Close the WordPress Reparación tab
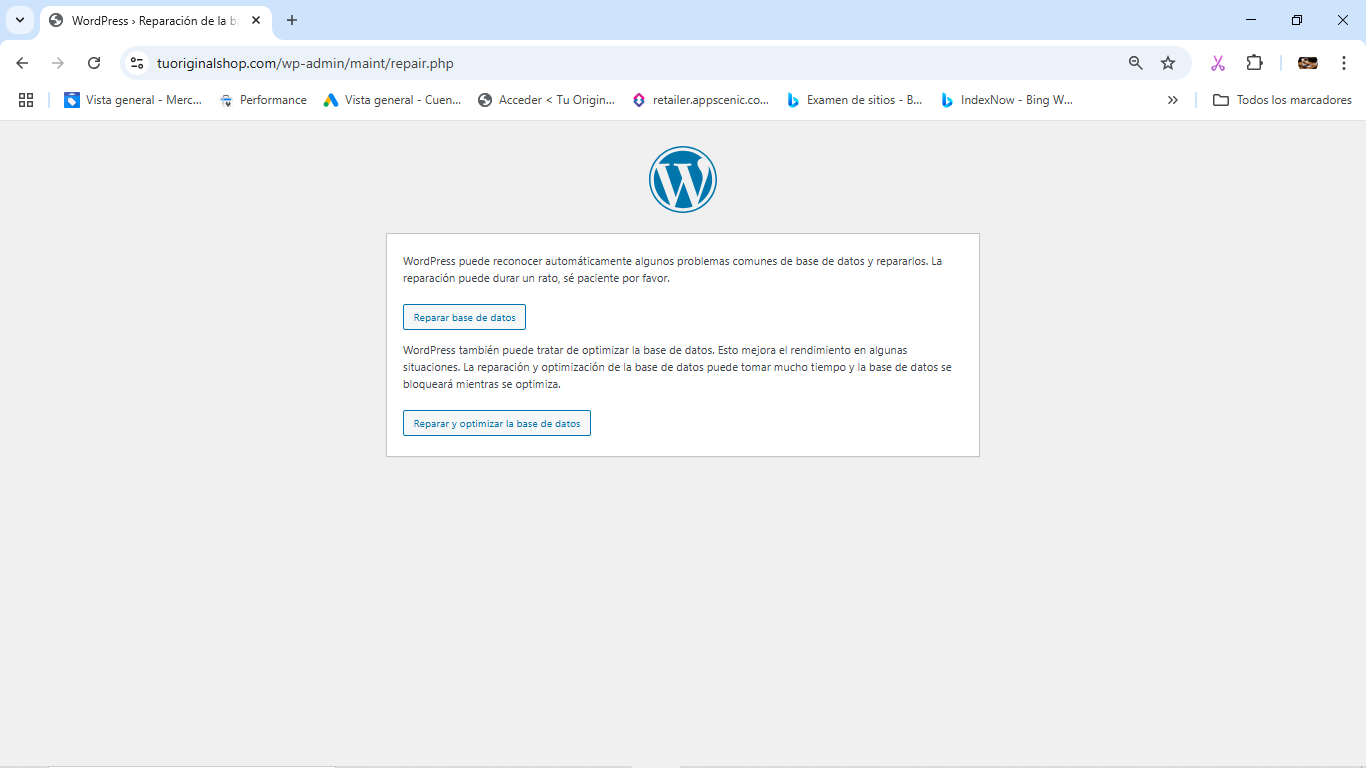The width and height of the screenshot is (1366, 768). point(256,20)
